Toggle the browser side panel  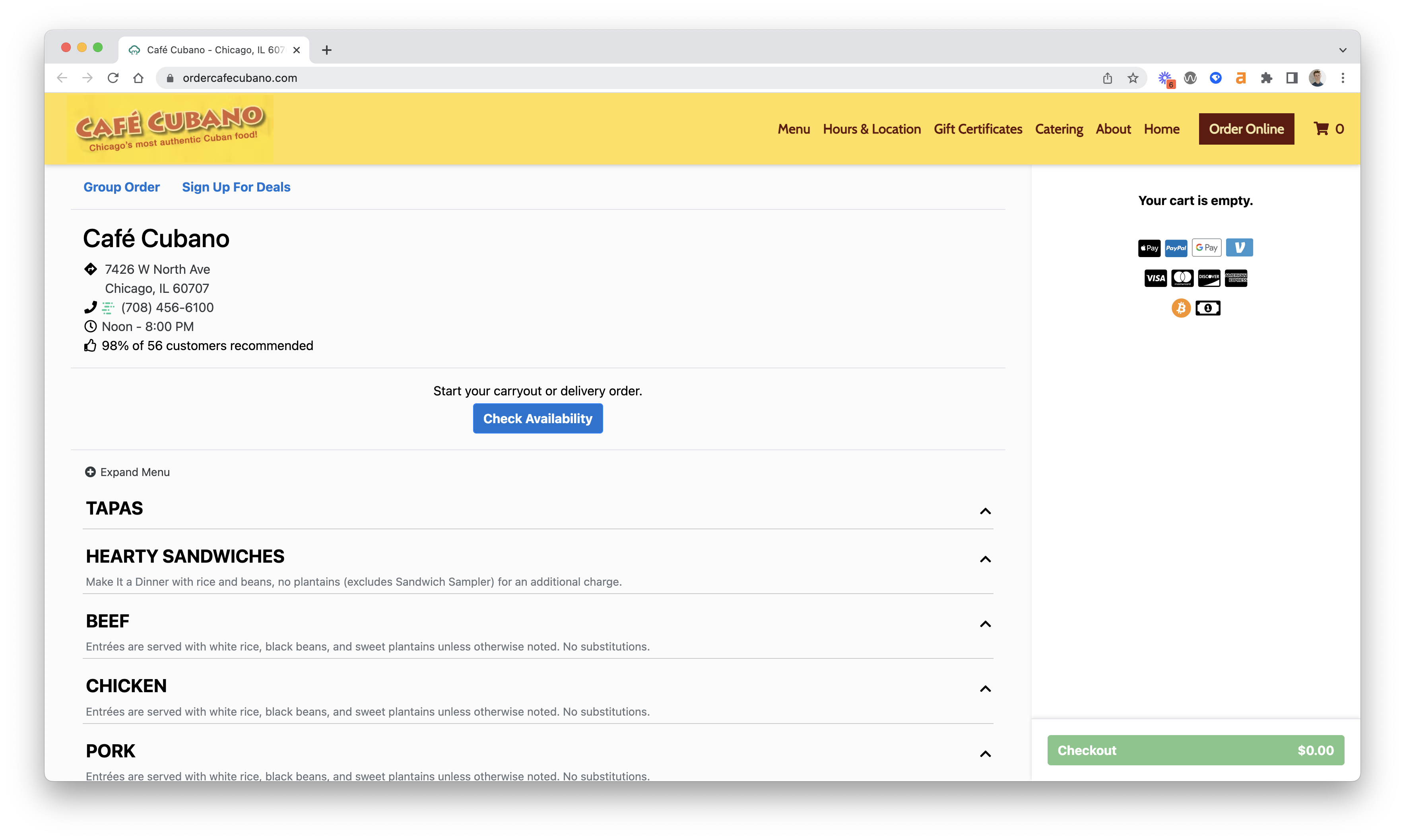(x=1292, y=78)
